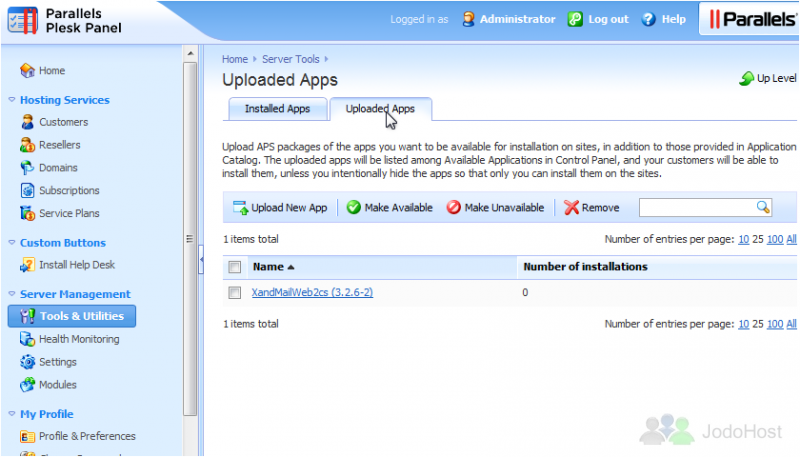Click the red Make Unavailable icon
Screen dimensions: 800x457
coord(454,207)
